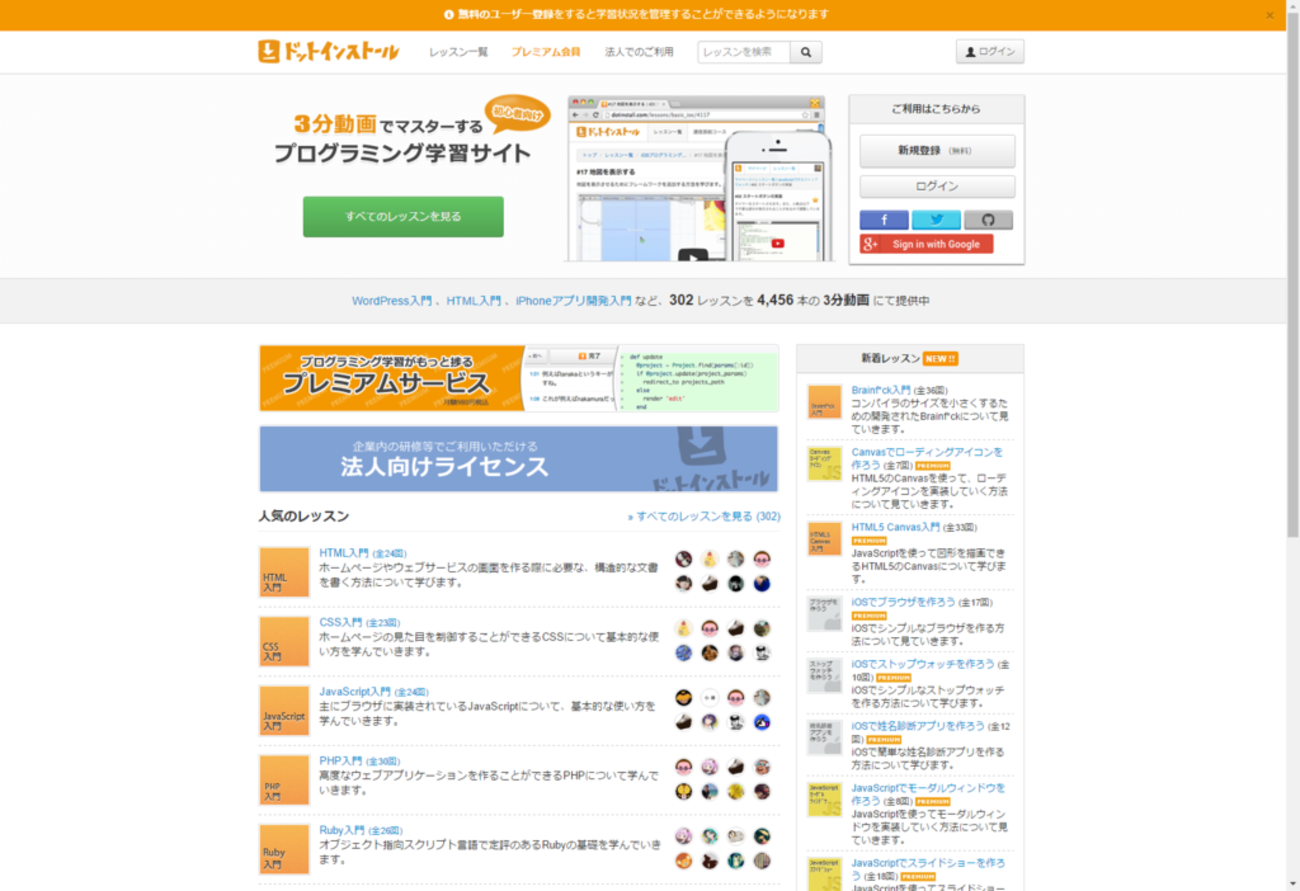Open the HTML5 Canvas入門 link
This screenshot has width=1300, height=891.
pos(896,527)
